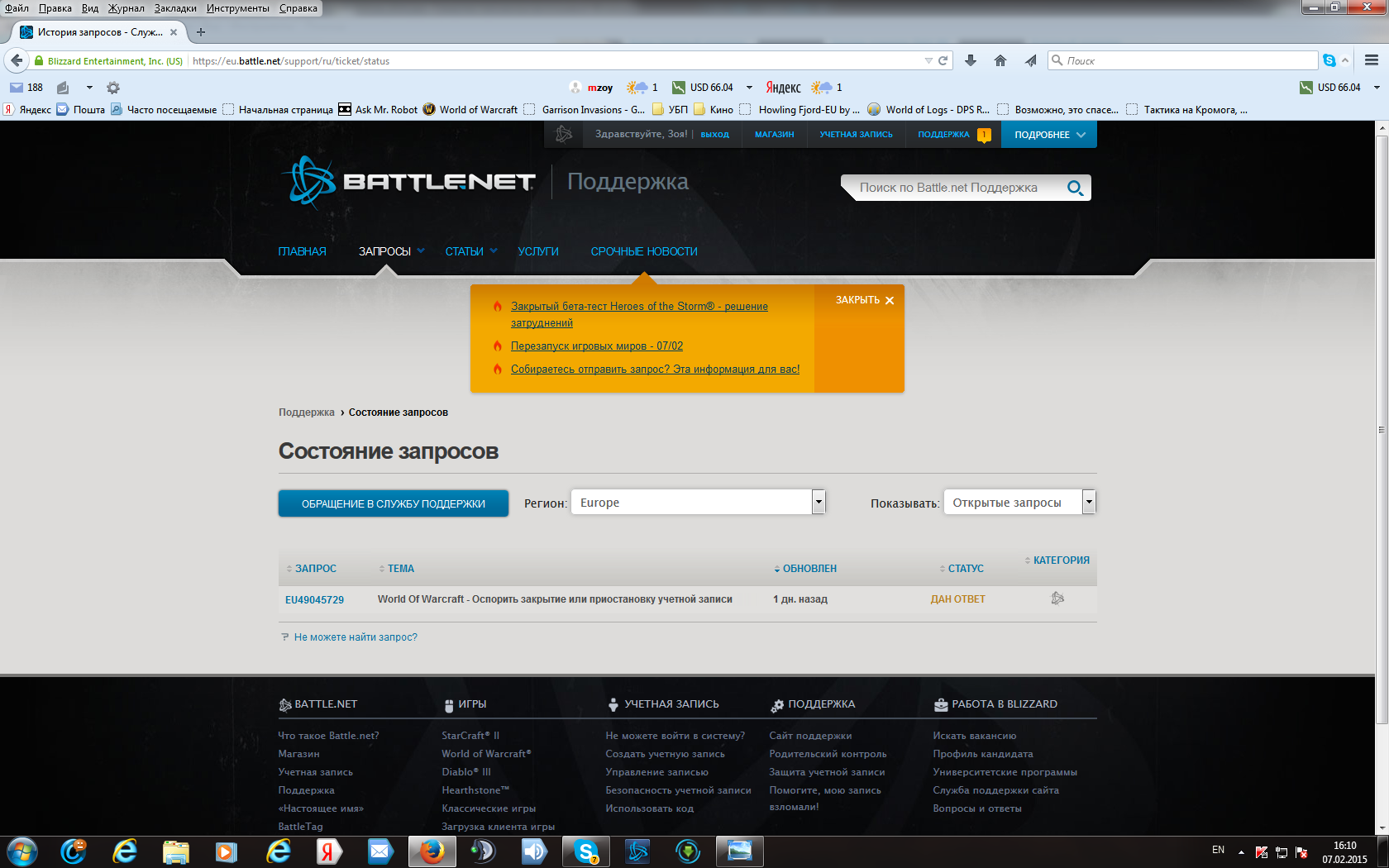Viewport: 1389px width, 868px height.
Task: Open the toolbar settings gear icon
Action: tap(113, 88)
